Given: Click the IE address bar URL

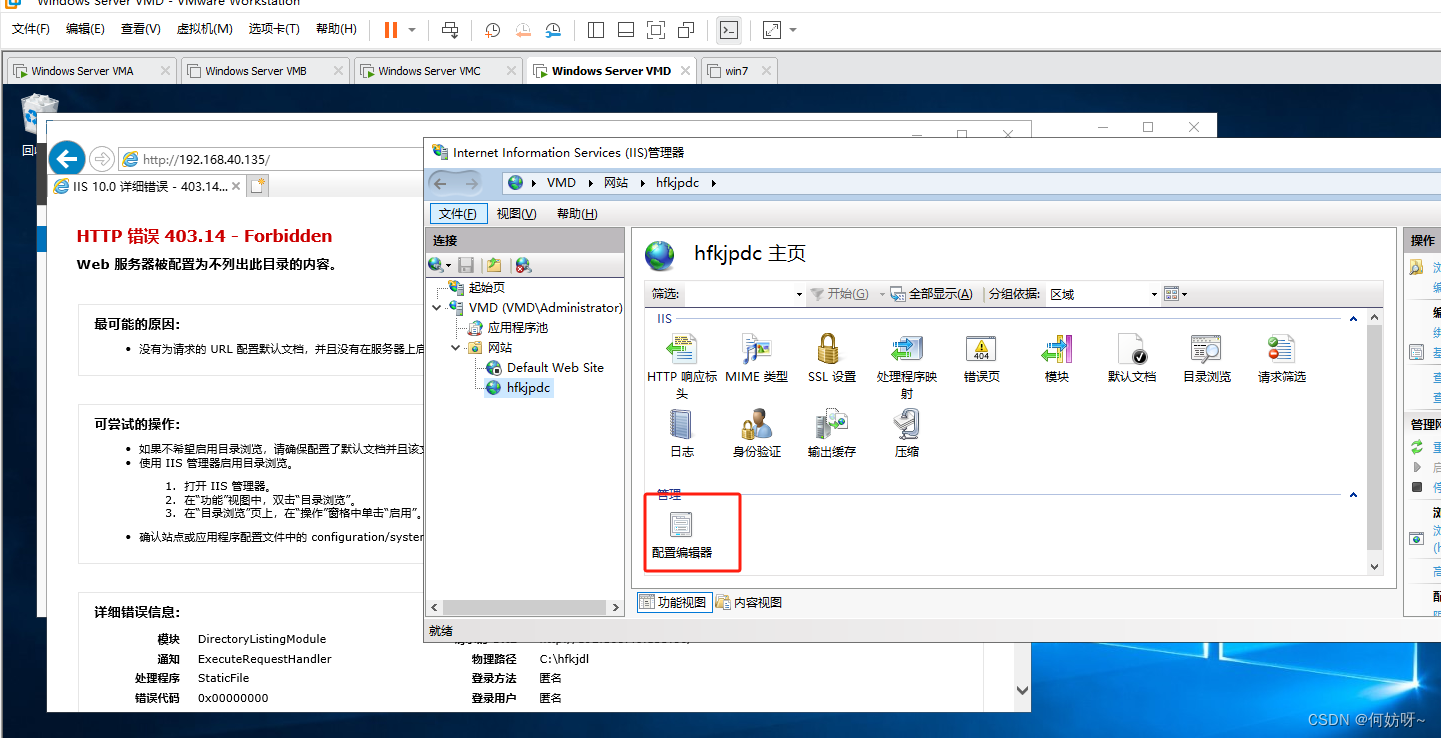Looking at the screenshot, I should [x=206, y=159].
